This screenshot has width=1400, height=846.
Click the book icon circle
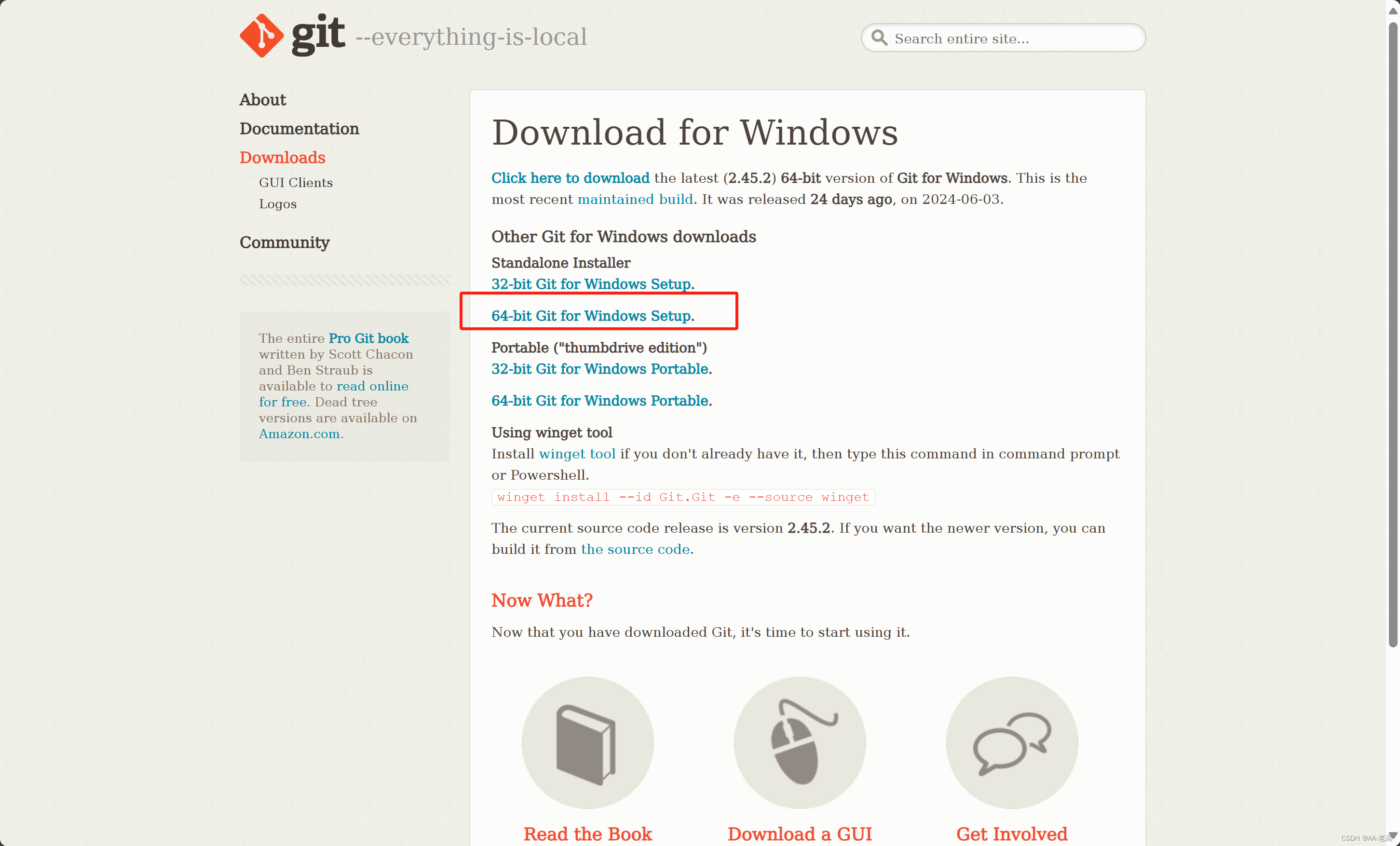pos(587,743)
